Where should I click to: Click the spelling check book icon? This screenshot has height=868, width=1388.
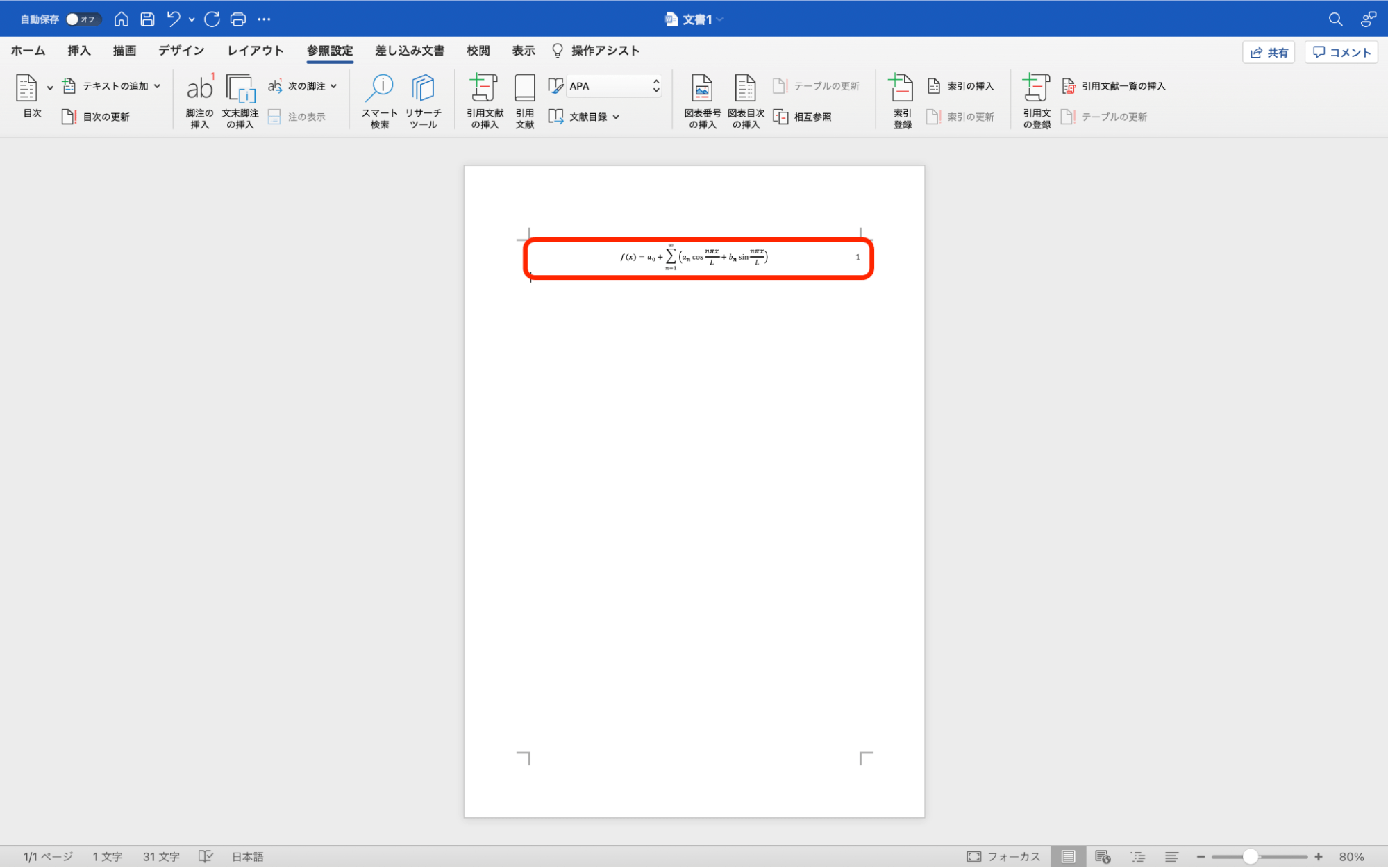(206, 857)
